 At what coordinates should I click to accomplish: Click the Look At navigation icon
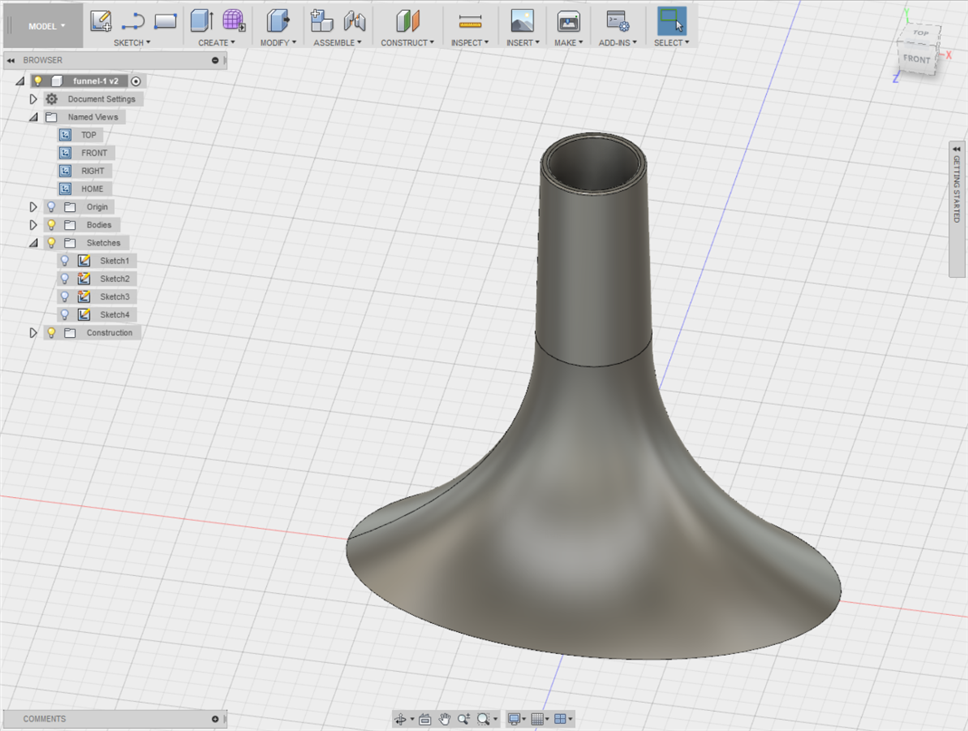tap(425, 719)
